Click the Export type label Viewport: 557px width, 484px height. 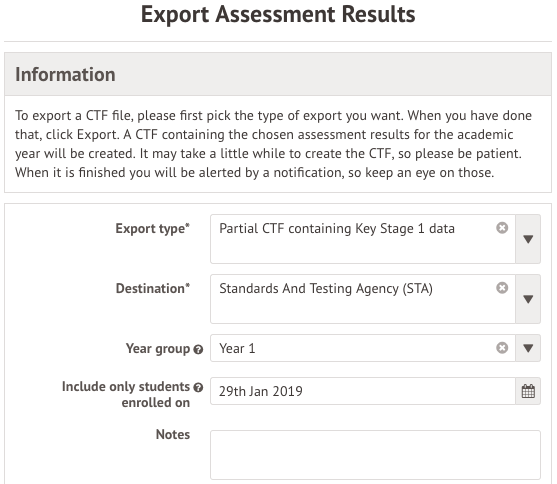153,228
